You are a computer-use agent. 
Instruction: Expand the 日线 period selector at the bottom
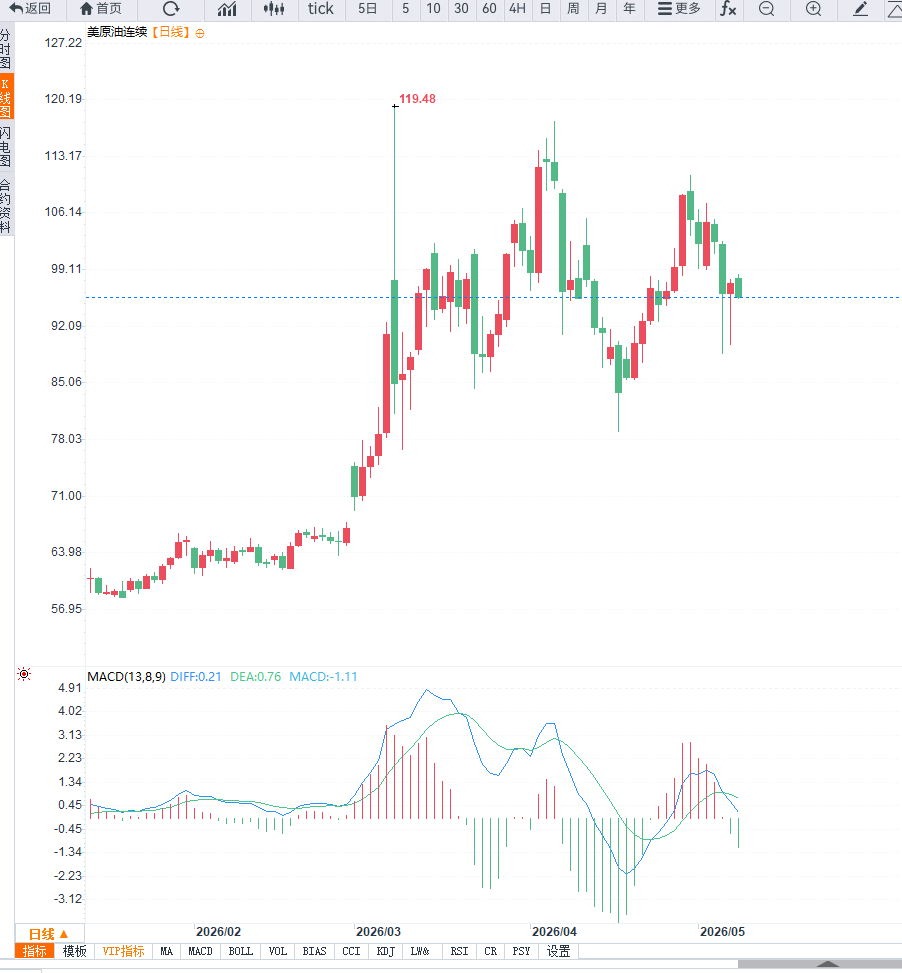coord(48,934)
